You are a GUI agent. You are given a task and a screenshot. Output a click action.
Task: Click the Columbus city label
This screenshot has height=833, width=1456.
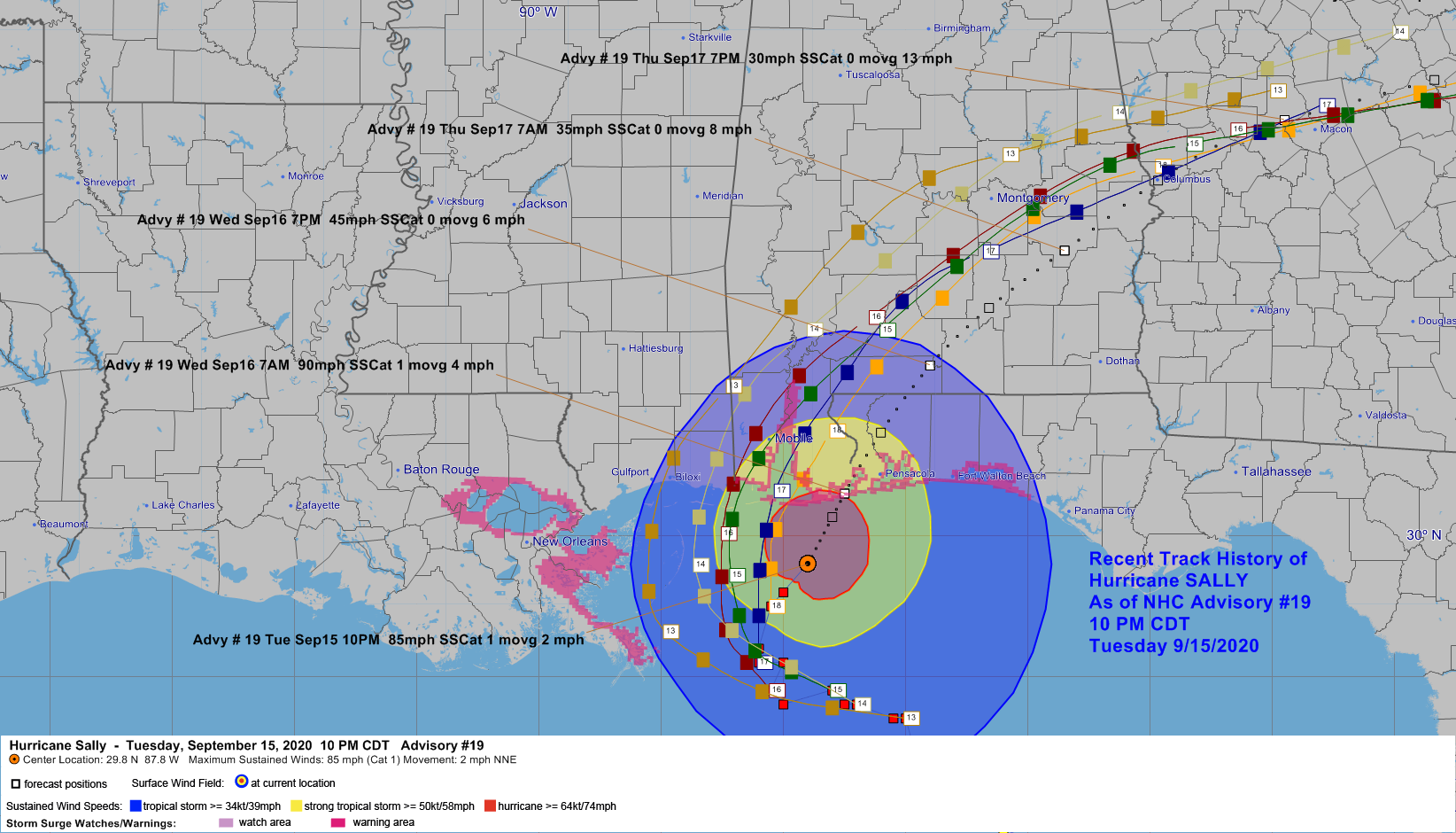(1186, 179)
